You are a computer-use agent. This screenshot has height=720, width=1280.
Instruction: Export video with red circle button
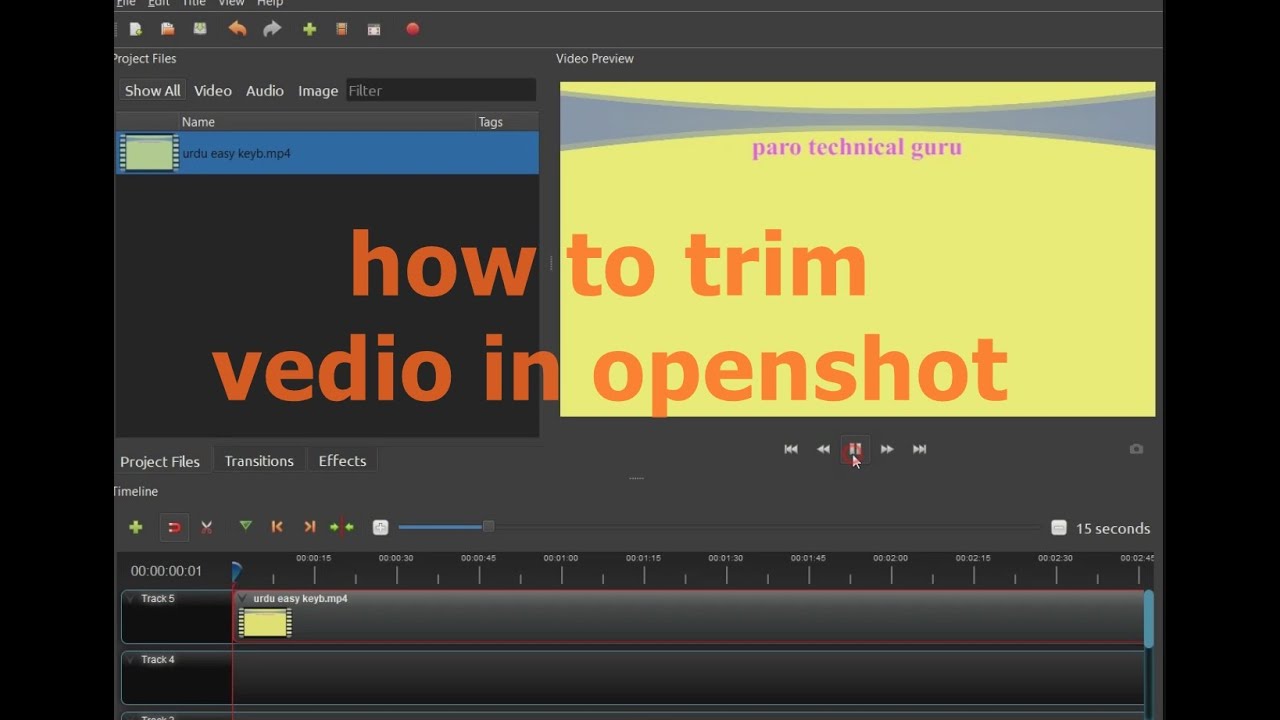pos(412,29)
